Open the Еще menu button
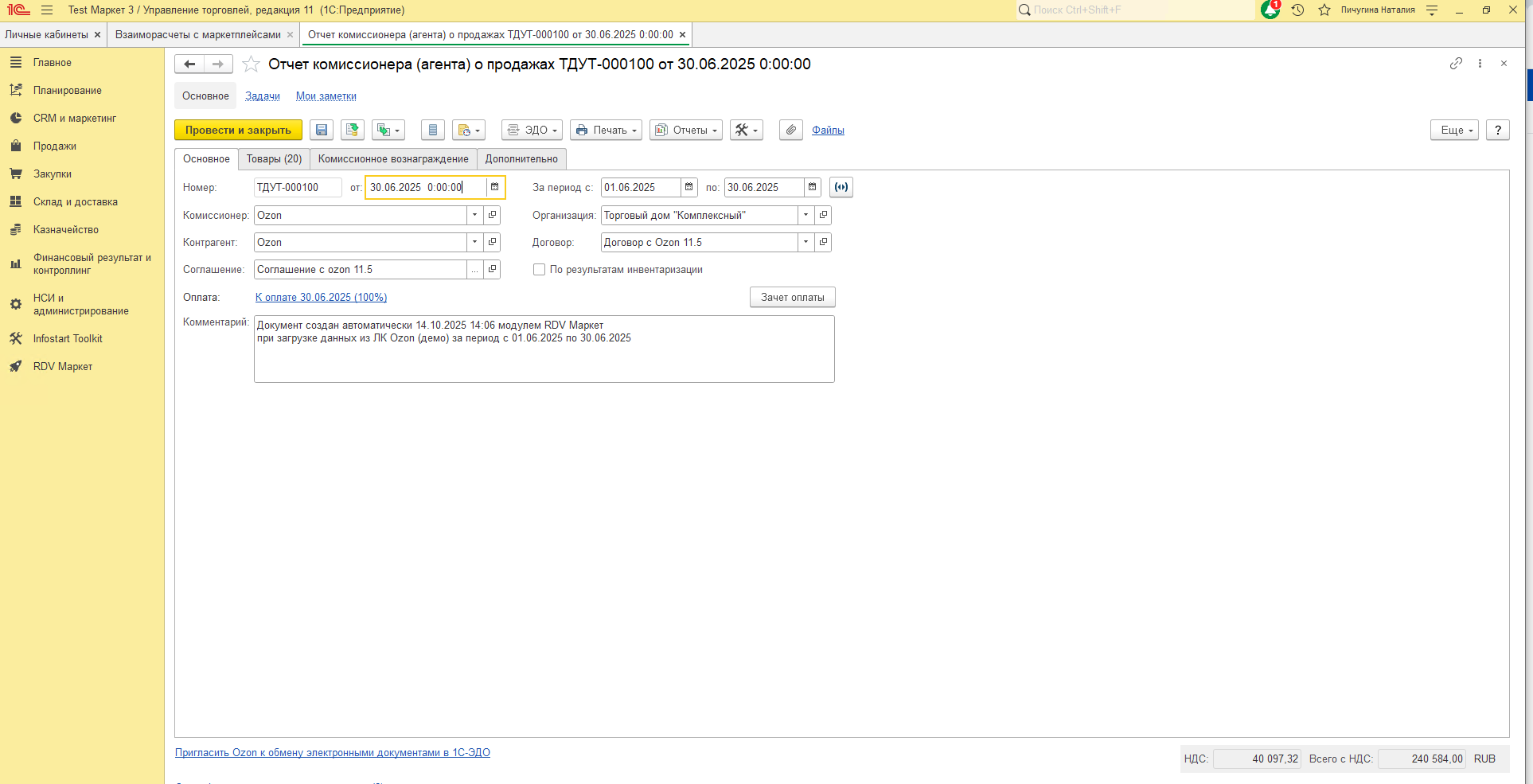This screenshot has height=784, width=1533. (1454, 130)
